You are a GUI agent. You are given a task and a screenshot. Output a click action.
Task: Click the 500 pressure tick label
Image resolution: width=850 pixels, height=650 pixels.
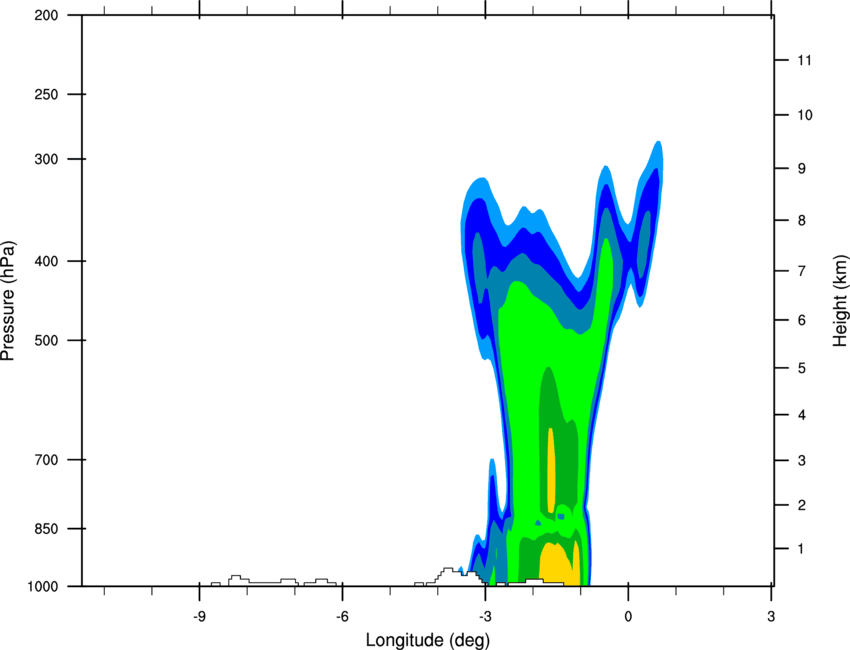(x=46, y=340)
